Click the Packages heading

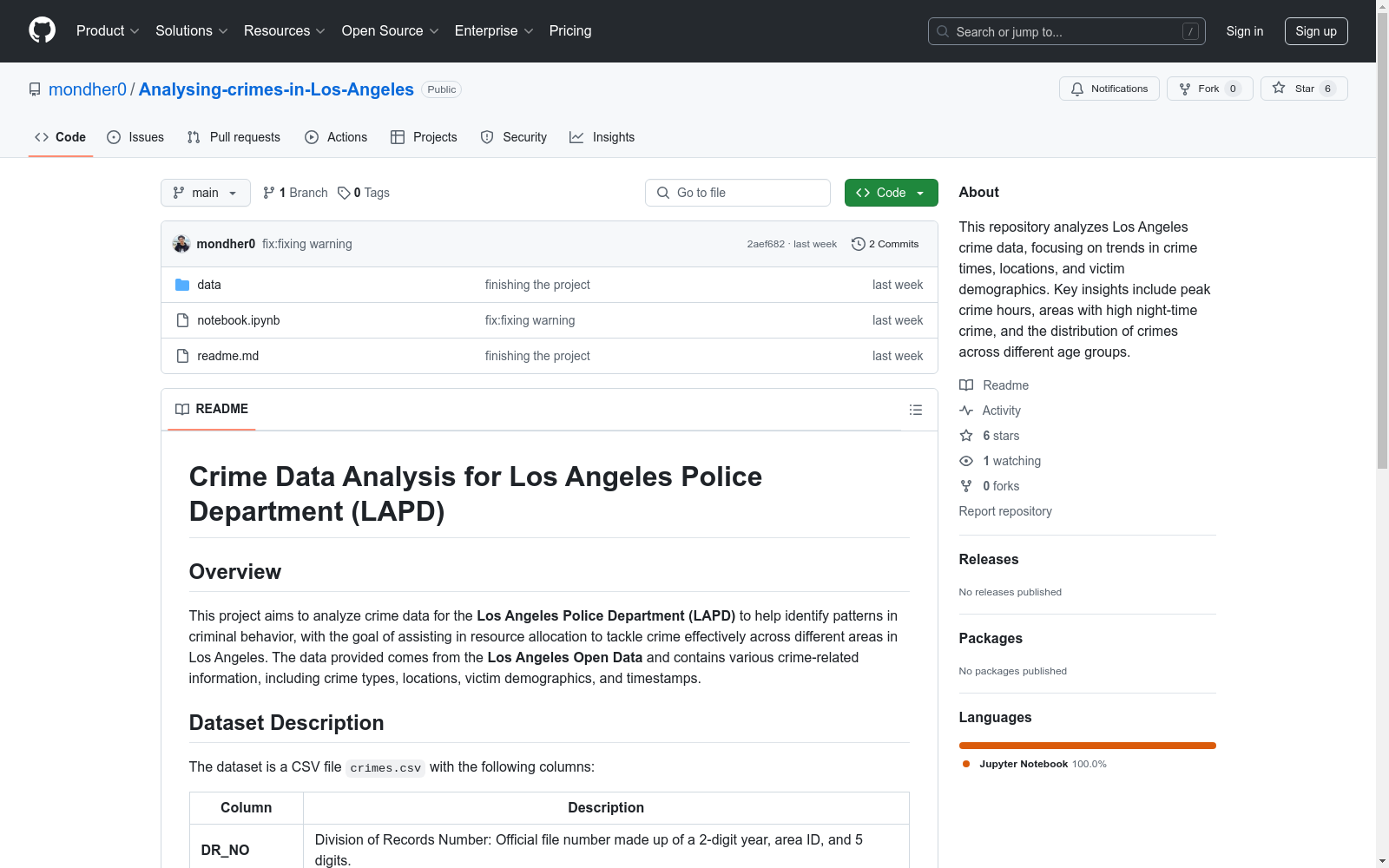tap(991, 638)
